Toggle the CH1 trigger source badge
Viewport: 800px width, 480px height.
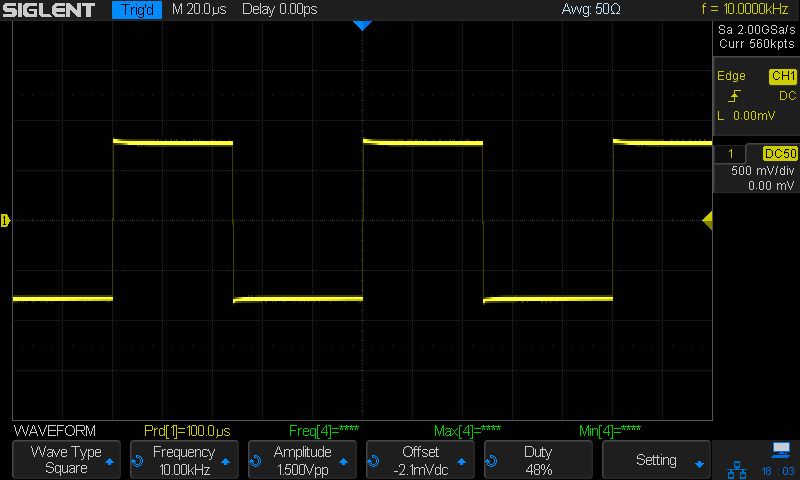coord(783,76)
